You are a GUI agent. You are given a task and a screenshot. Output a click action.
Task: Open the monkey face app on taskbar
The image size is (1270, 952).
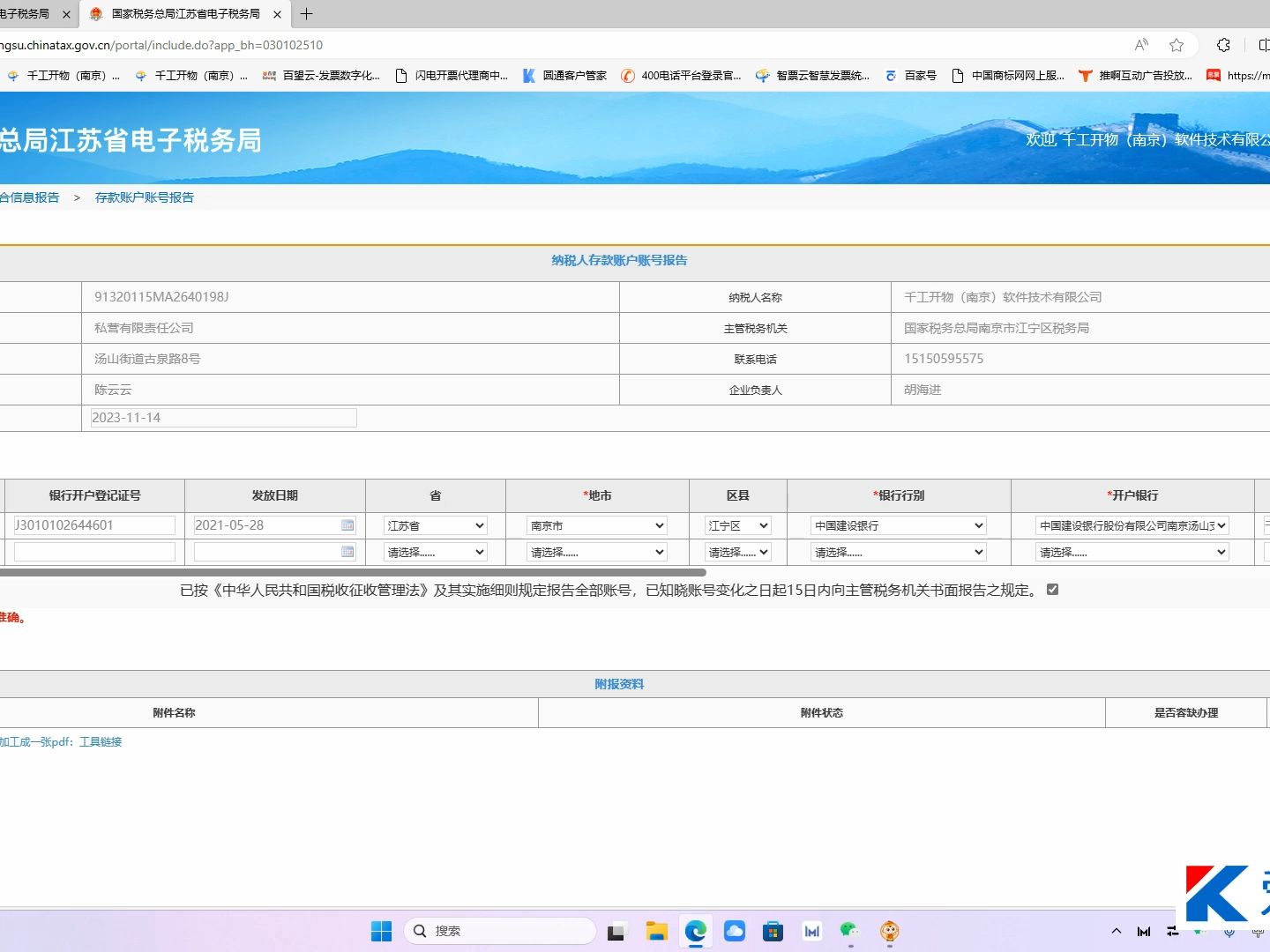tap(889, 931)
